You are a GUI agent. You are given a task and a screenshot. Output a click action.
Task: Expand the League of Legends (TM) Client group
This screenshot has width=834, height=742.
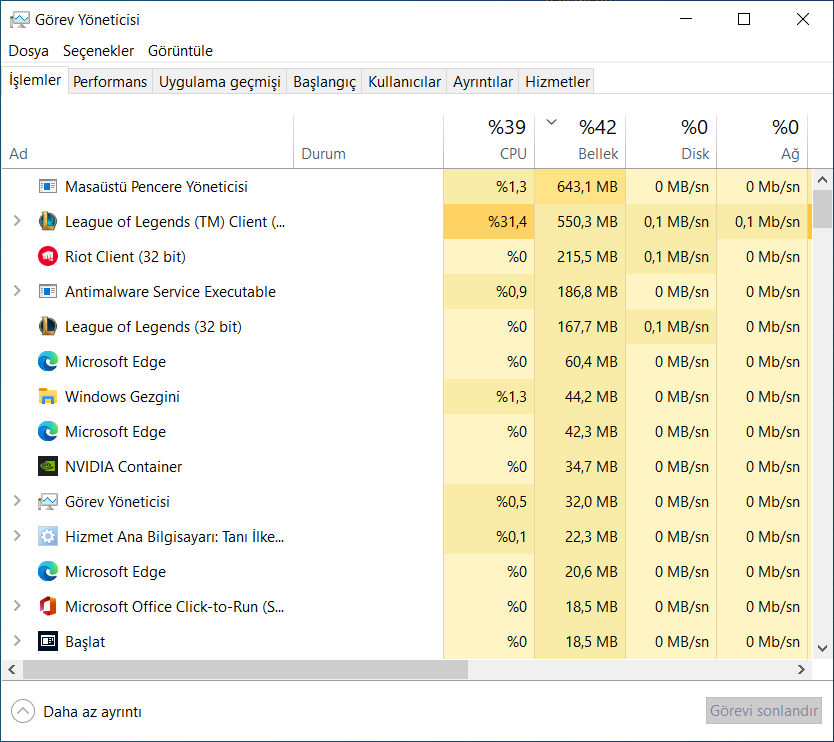coord(17,221)
